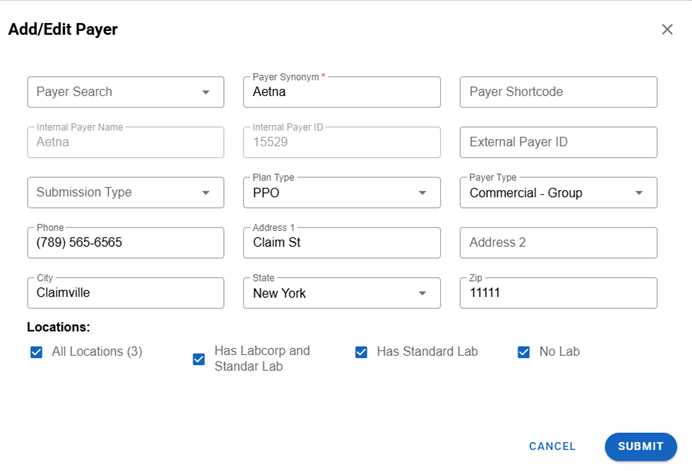
Task: Expand the Submission Type dropdown
Action: pyautogui.click(x=125, y=192)
